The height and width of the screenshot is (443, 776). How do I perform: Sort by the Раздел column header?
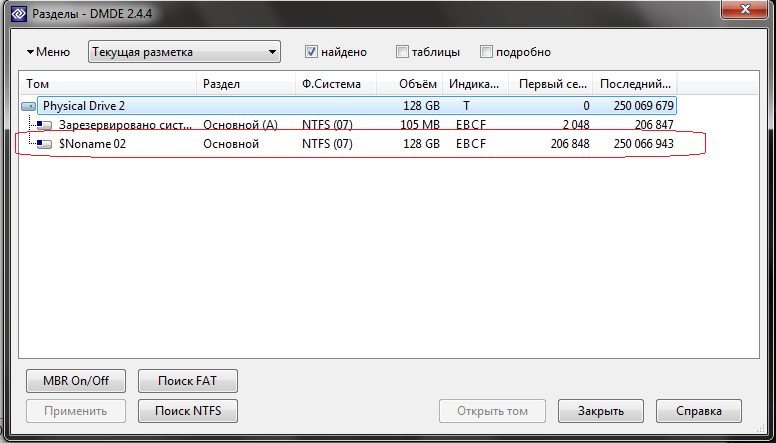246,84
